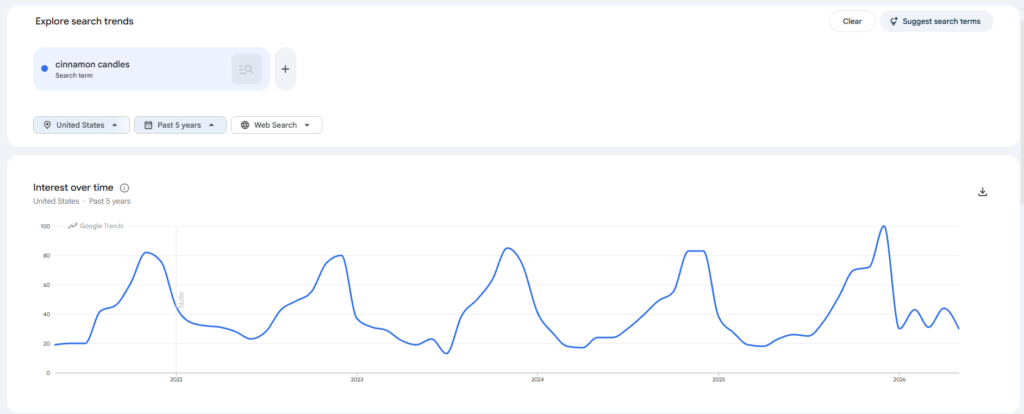Click the Search term label under cinnamon candles
The width and height of the screenshot is (1024, 414).
pos(74,76)
